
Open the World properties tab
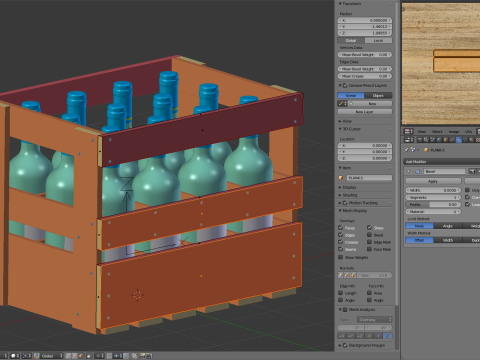point(439,140)
